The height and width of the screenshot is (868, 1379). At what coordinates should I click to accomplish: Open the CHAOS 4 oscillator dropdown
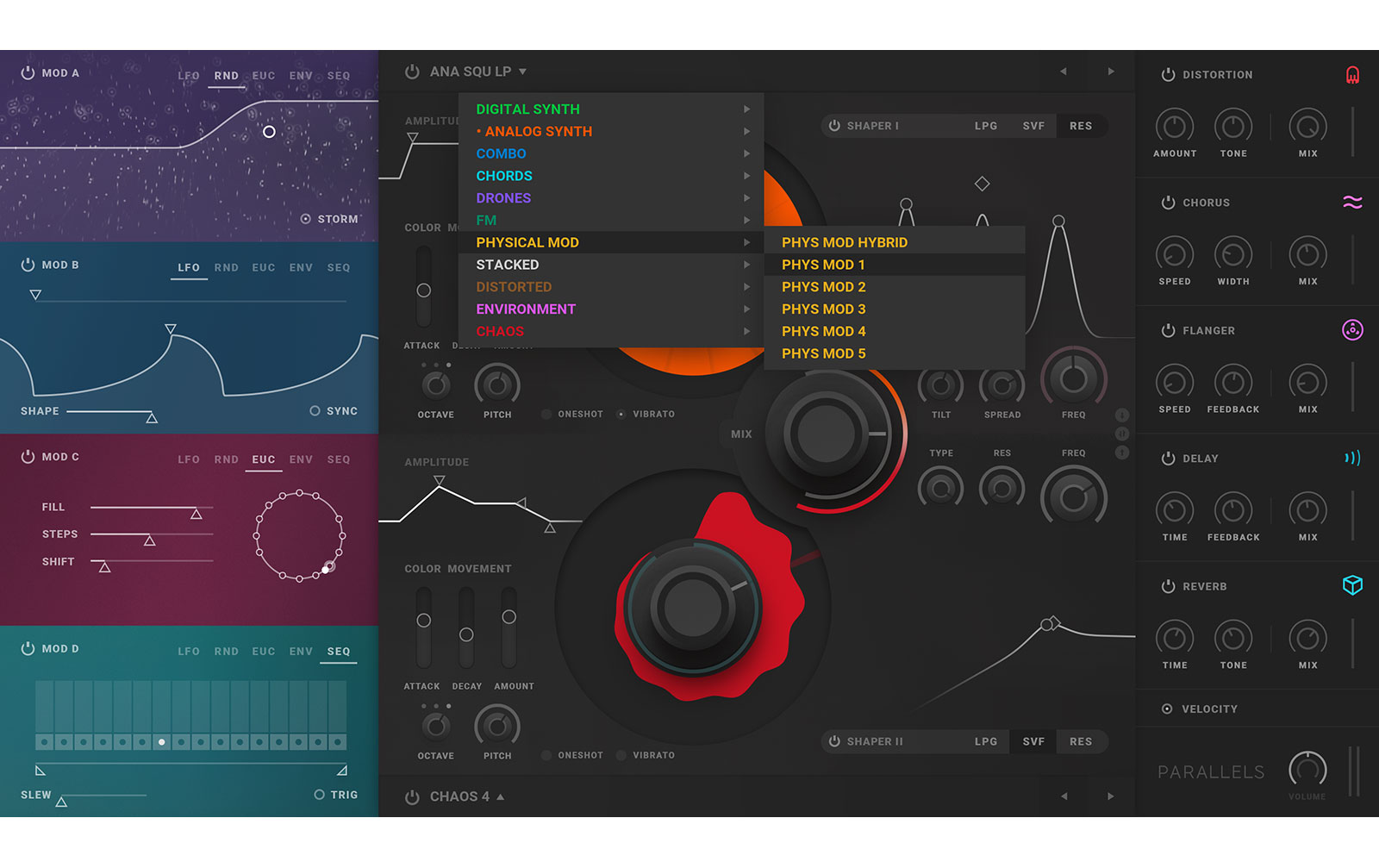tap(467, 796)
